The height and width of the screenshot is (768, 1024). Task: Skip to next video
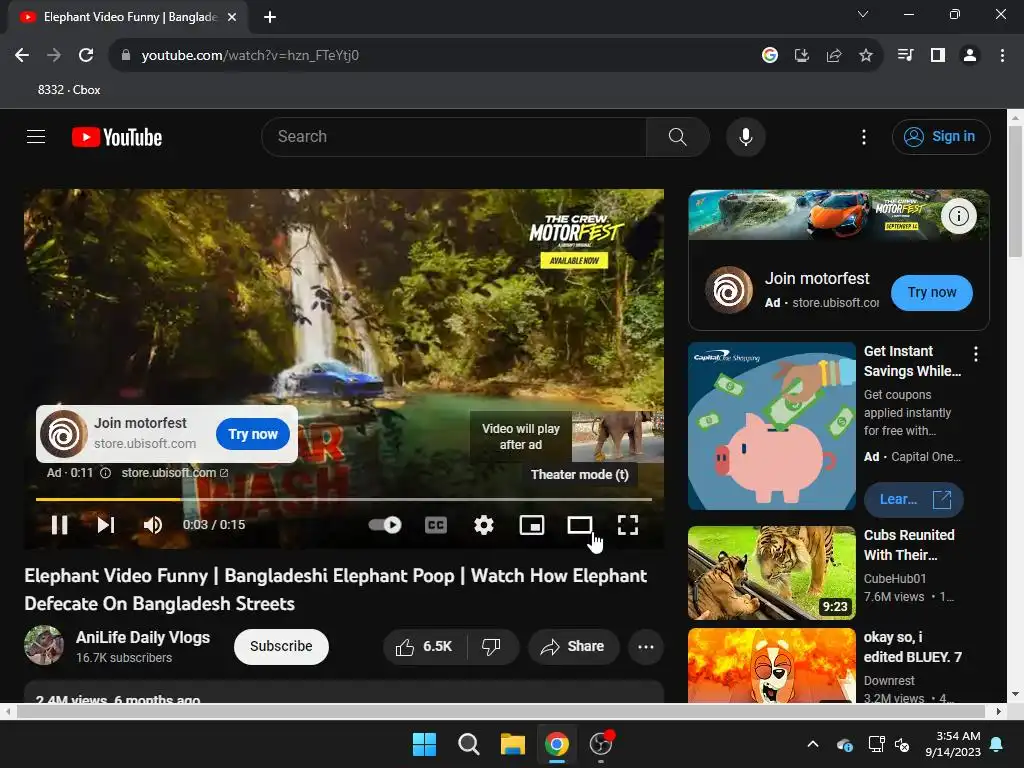106,525
